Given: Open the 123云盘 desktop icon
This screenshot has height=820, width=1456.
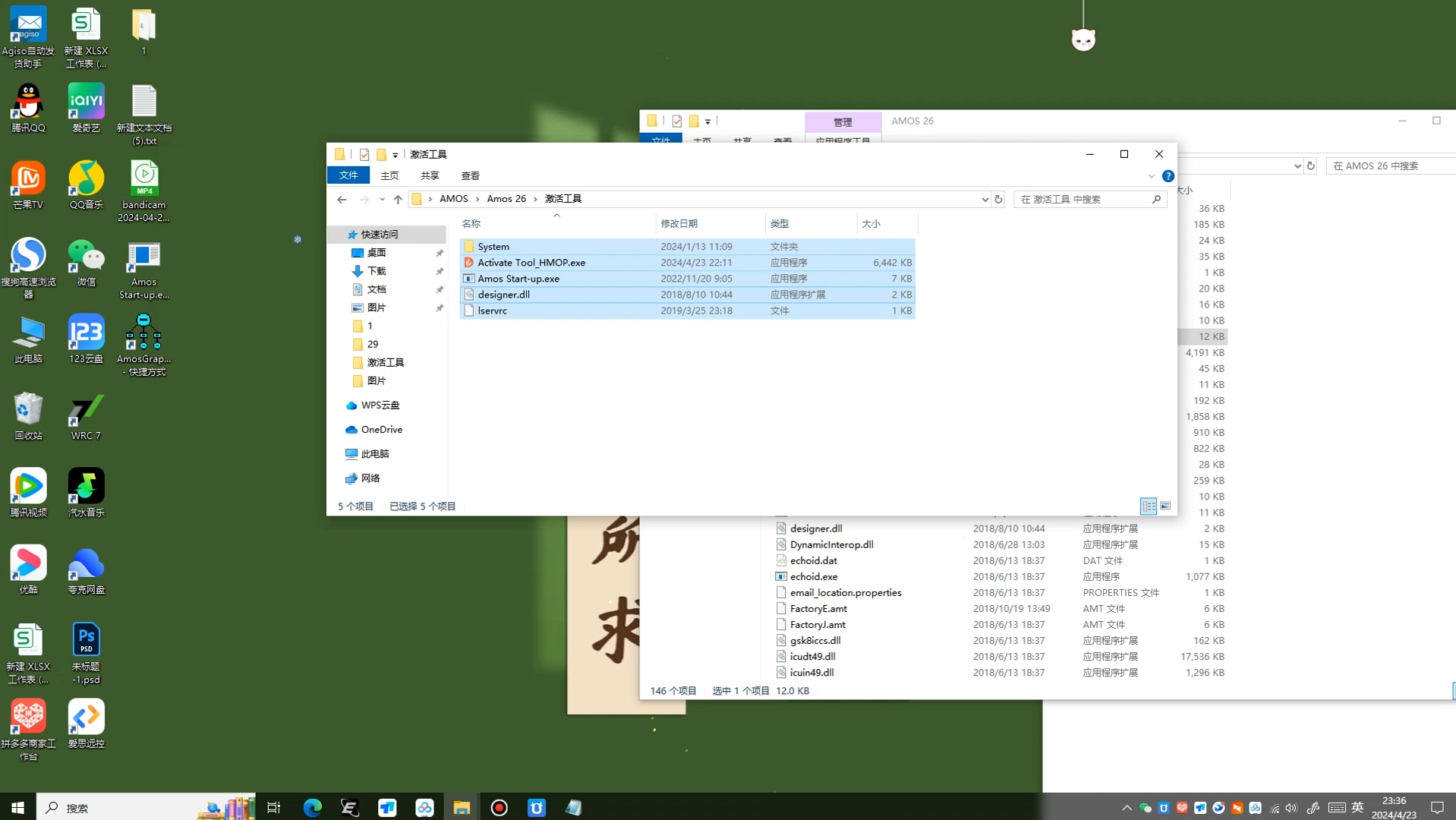Looking at the screenshot, I should [86, 339].
